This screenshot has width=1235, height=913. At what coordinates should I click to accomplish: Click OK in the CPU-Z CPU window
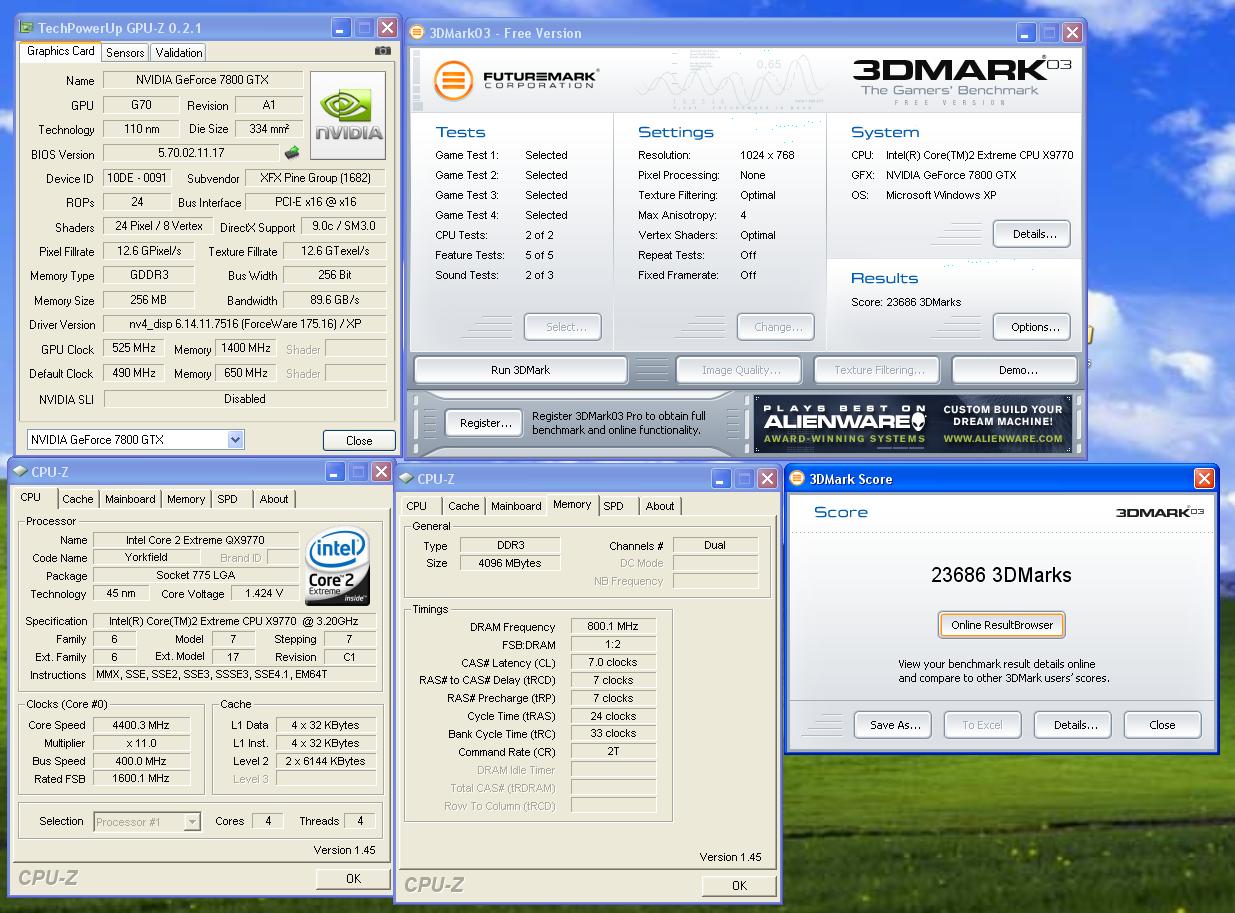tap(353, 878)
